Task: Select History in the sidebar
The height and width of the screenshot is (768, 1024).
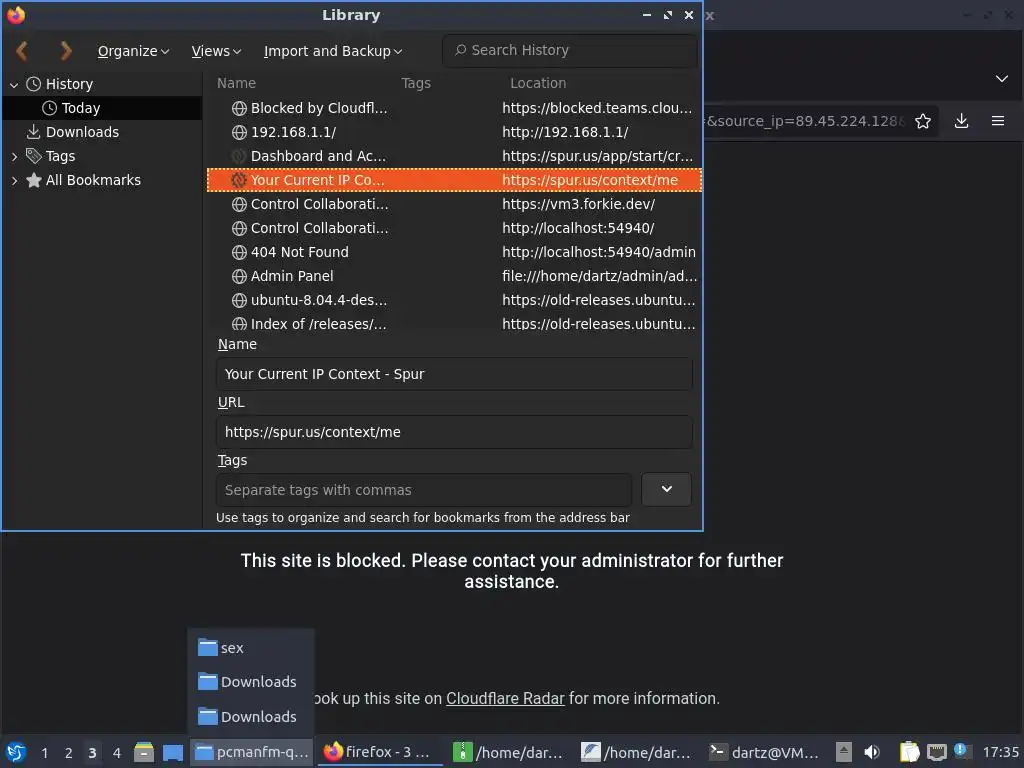Action: [x=69, y=84]
